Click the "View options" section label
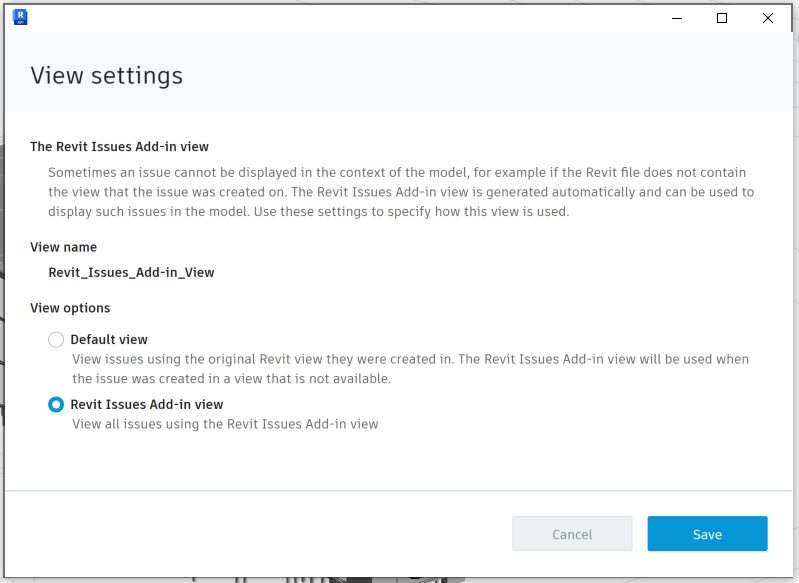Screen dimensions: 799x583 (70, 308)
